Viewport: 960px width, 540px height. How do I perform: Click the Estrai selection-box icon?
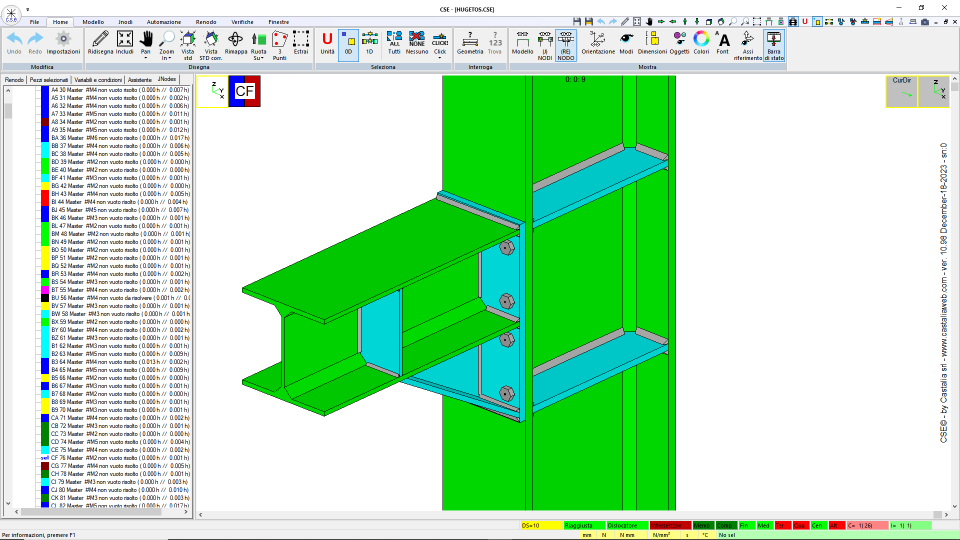click(301, 43)
